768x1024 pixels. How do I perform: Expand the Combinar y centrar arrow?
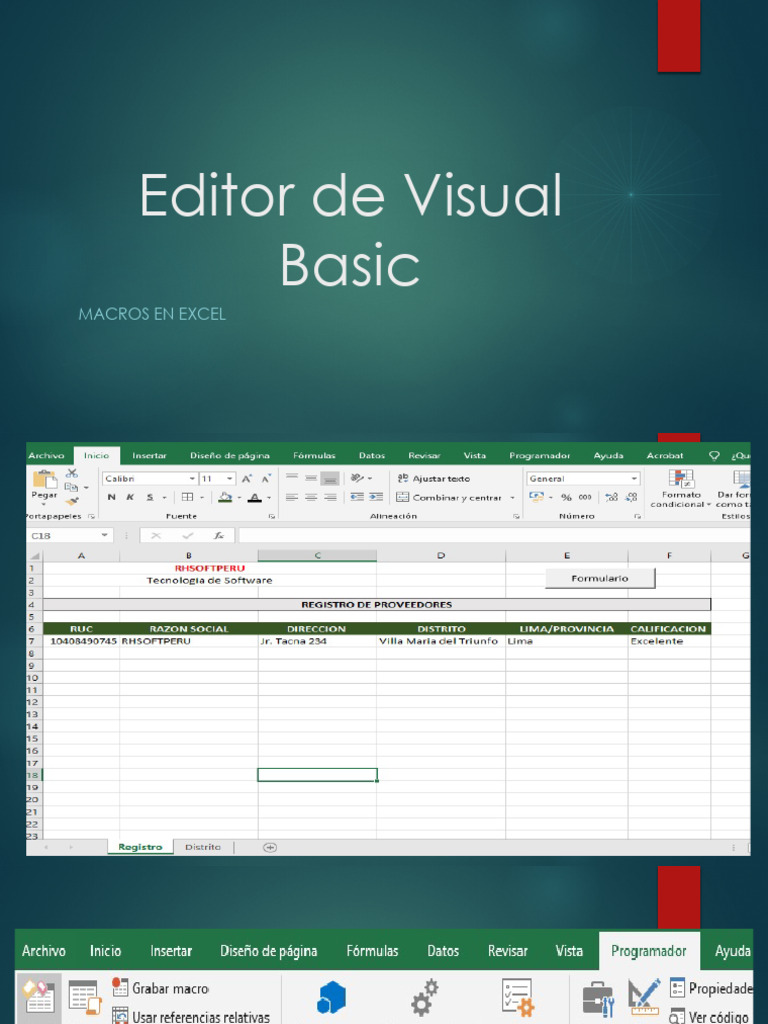point(513,498)
